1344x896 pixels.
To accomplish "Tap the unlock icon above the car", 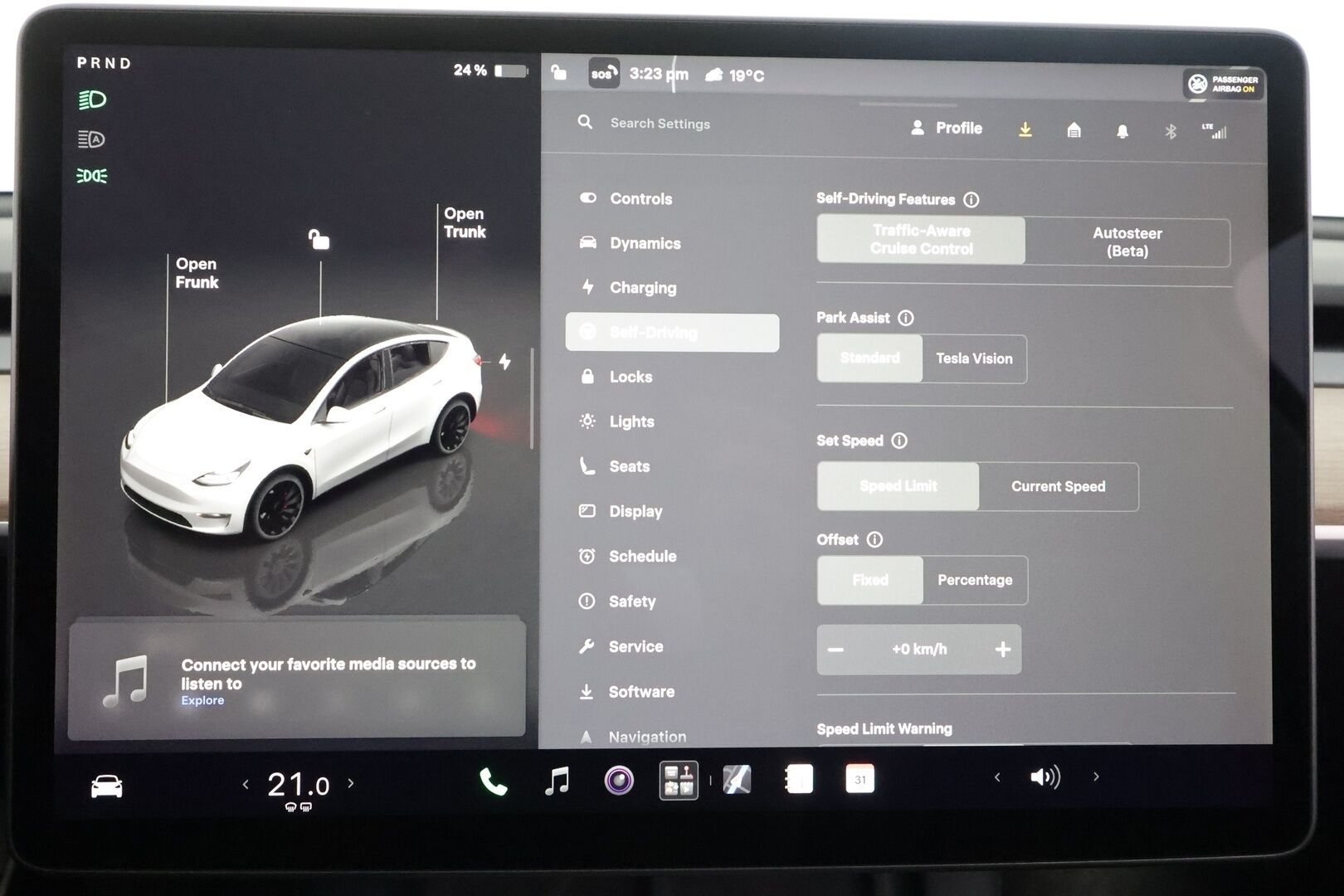I will click(319, 240).
